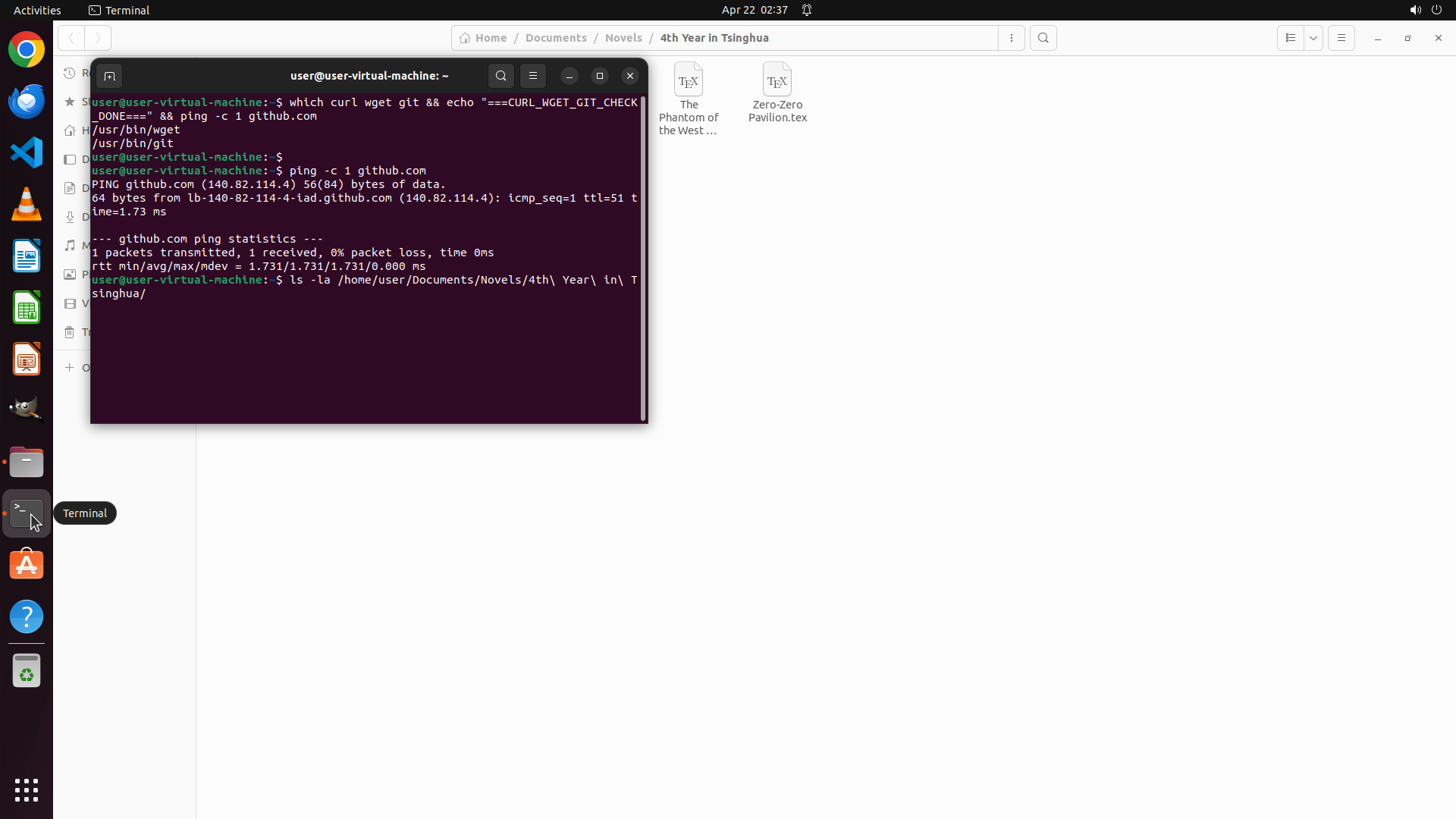The height and width of the screenshot is (819, 1456).
Task: Go to Documents in the path bar
Action: 556,38
